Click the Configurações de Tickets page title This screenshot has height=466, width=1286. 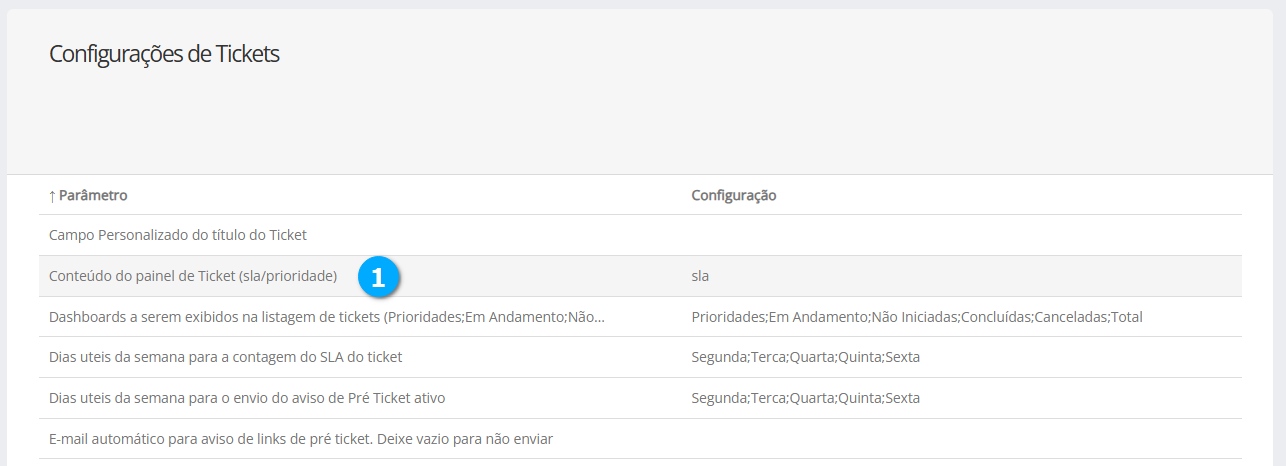click(164, 54)
